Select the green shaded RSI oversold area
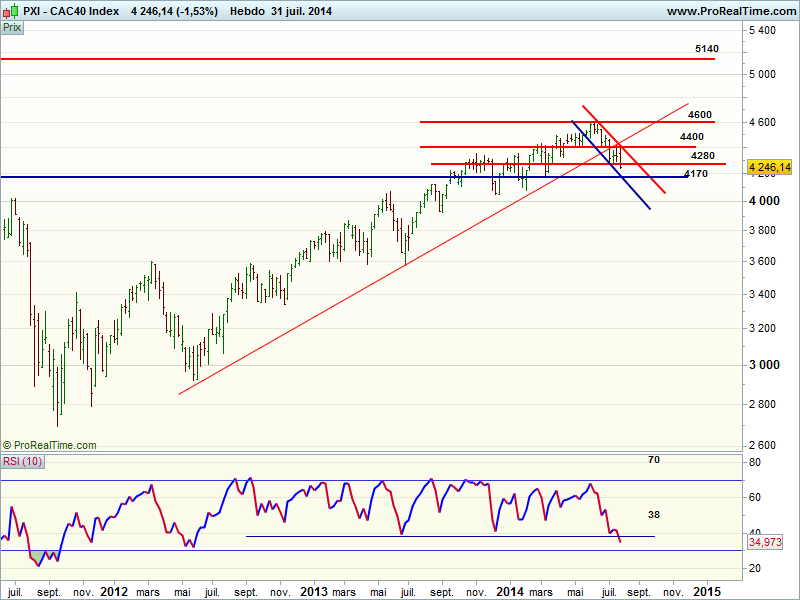 click(38, 556)
